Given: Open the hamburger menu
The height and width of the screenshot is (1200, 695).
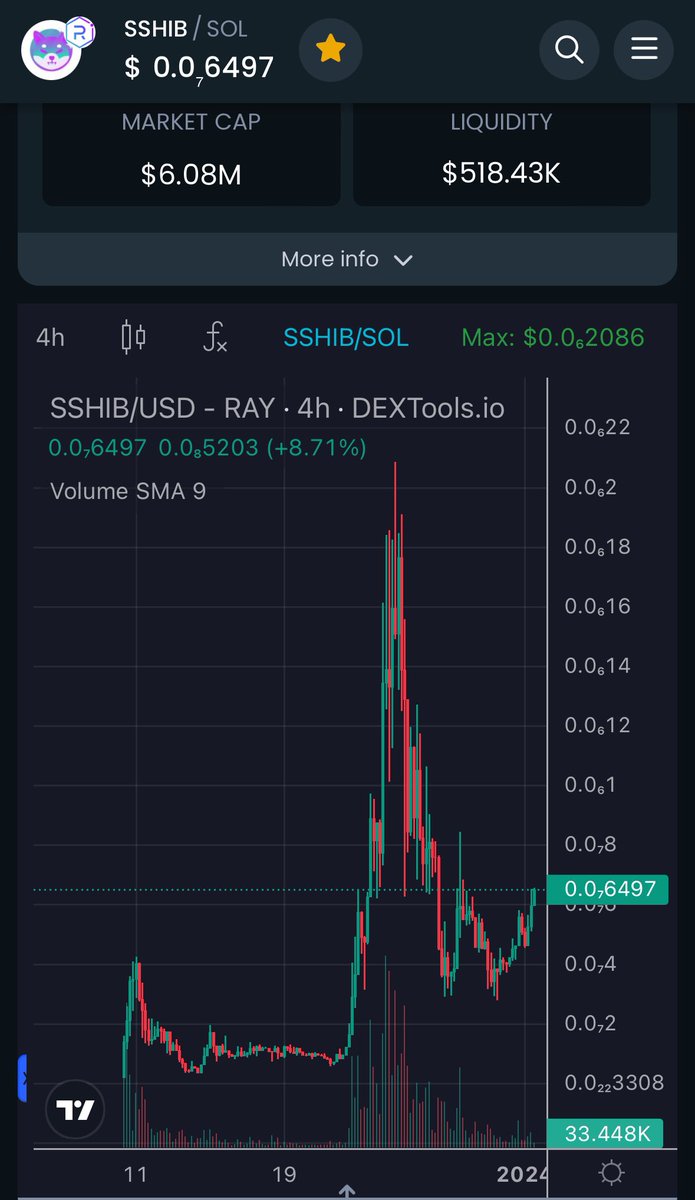Looking at the screenshot, I should [x=644, y=49].
